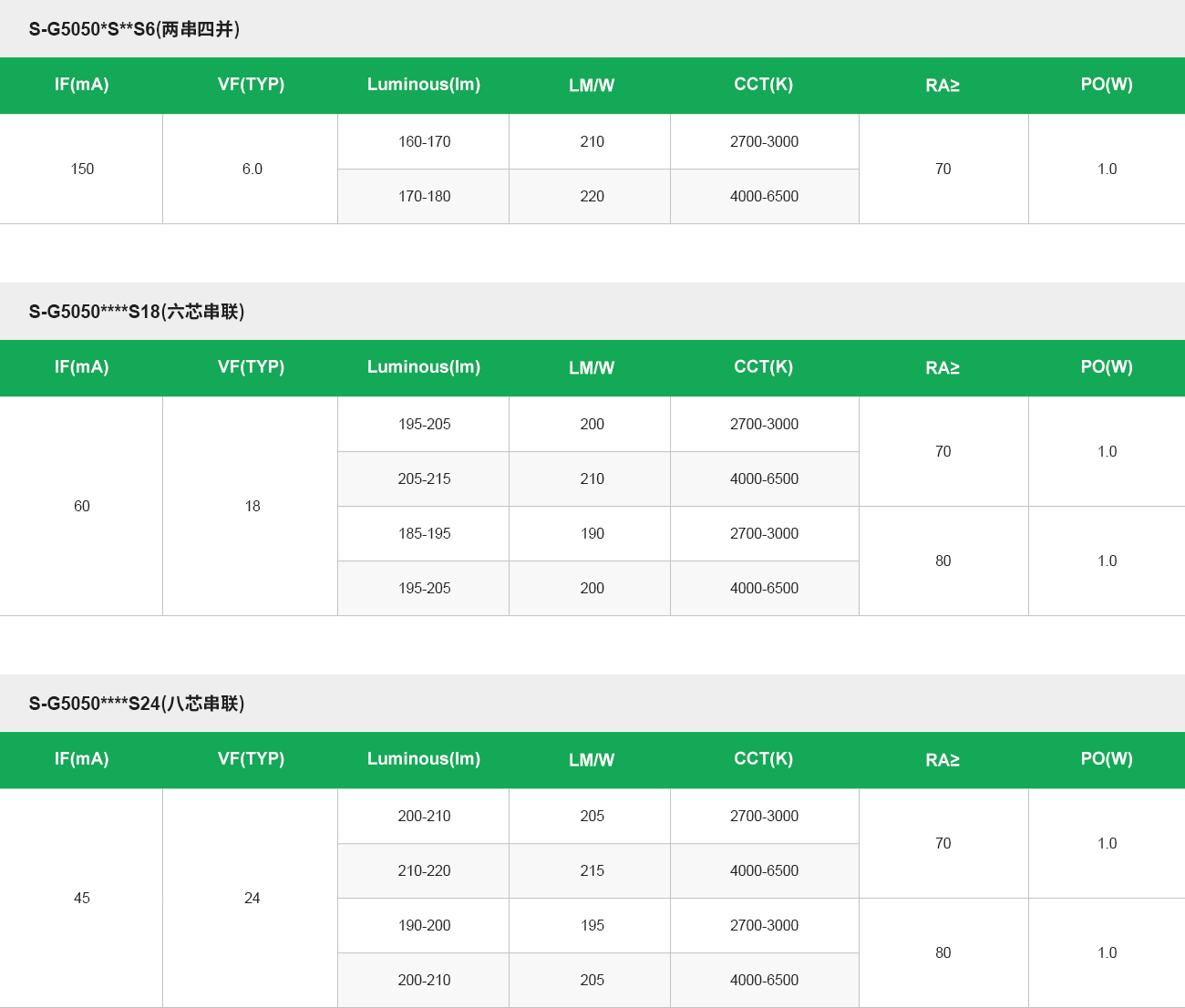
Task: Select the 6.0 VF(TYP) cell
Action: point(252,169)
